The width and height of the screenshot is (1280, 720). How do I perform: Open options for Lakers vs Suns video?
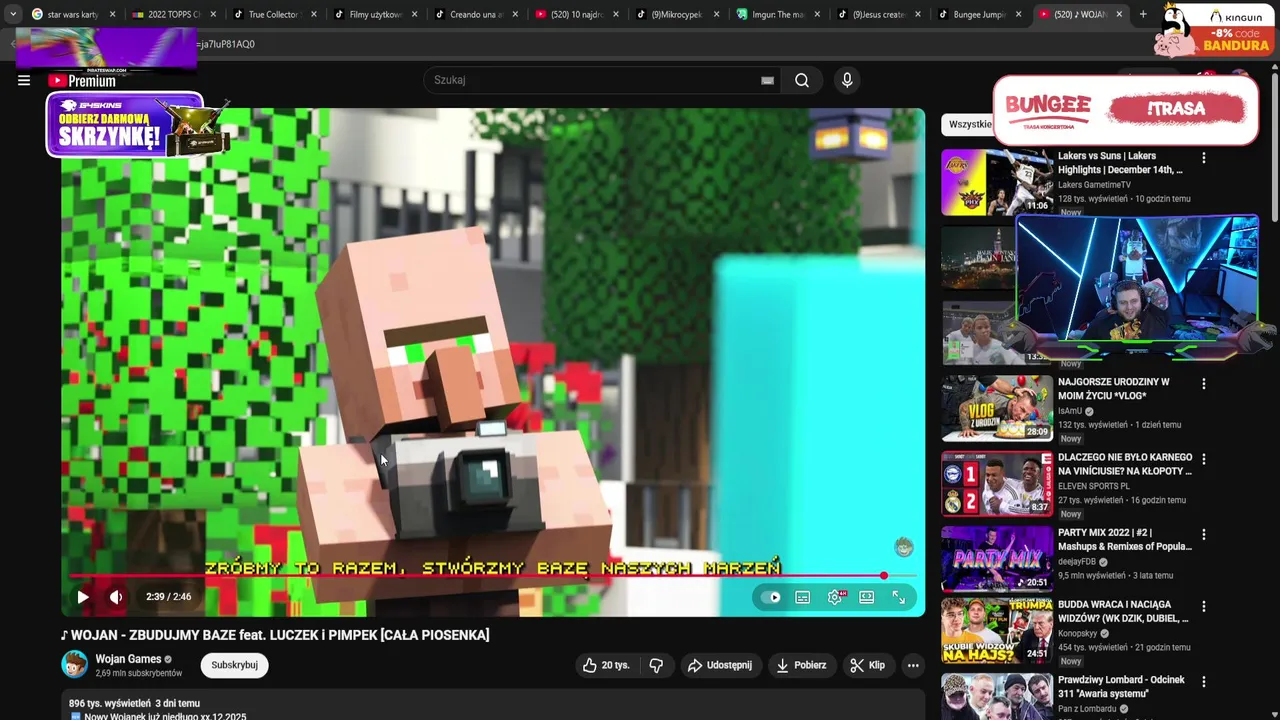pos(1204,158)
